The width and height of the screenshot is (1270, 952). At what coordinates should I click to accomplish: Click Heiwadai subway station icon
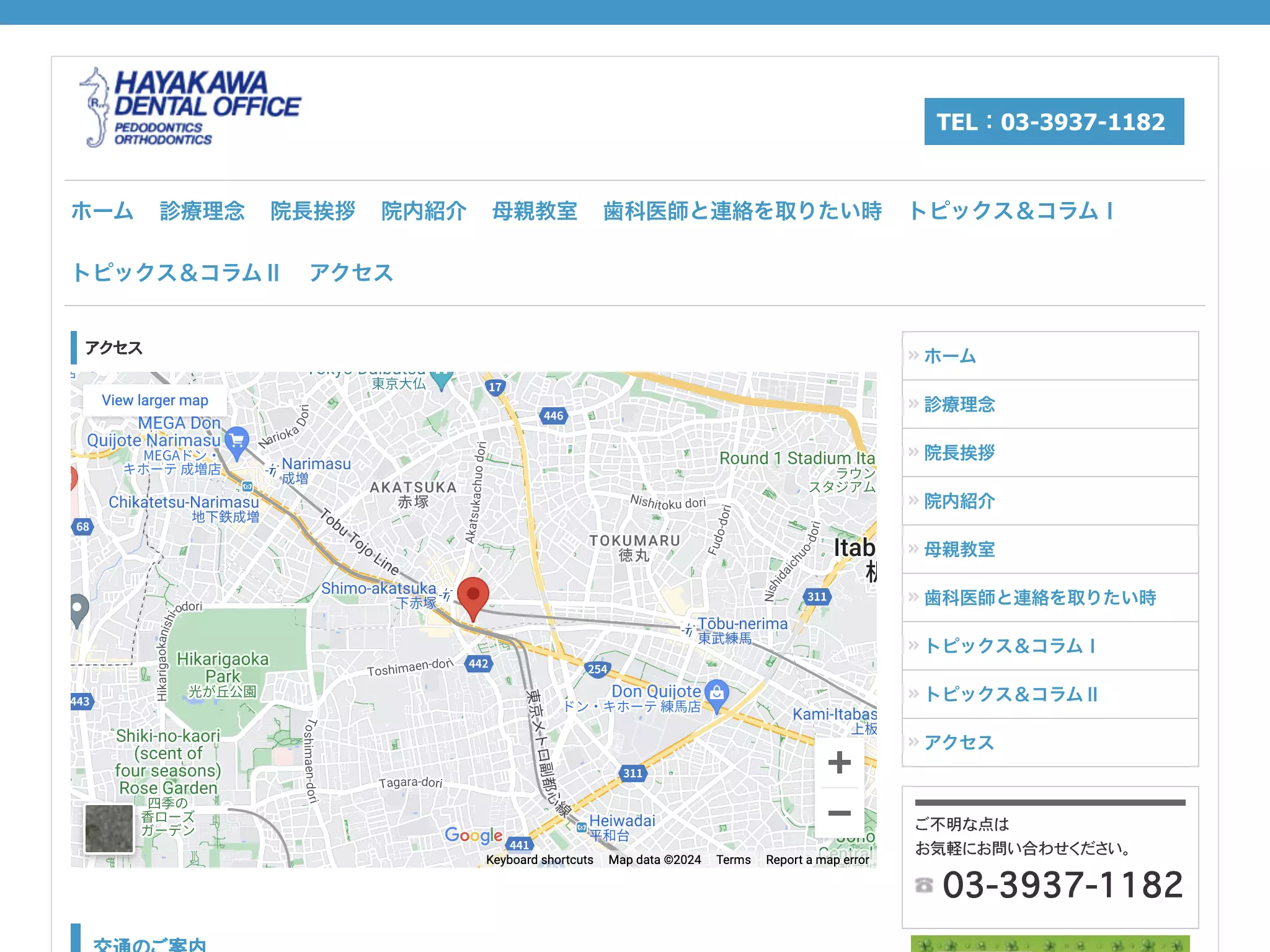click(x=582, y=827)
